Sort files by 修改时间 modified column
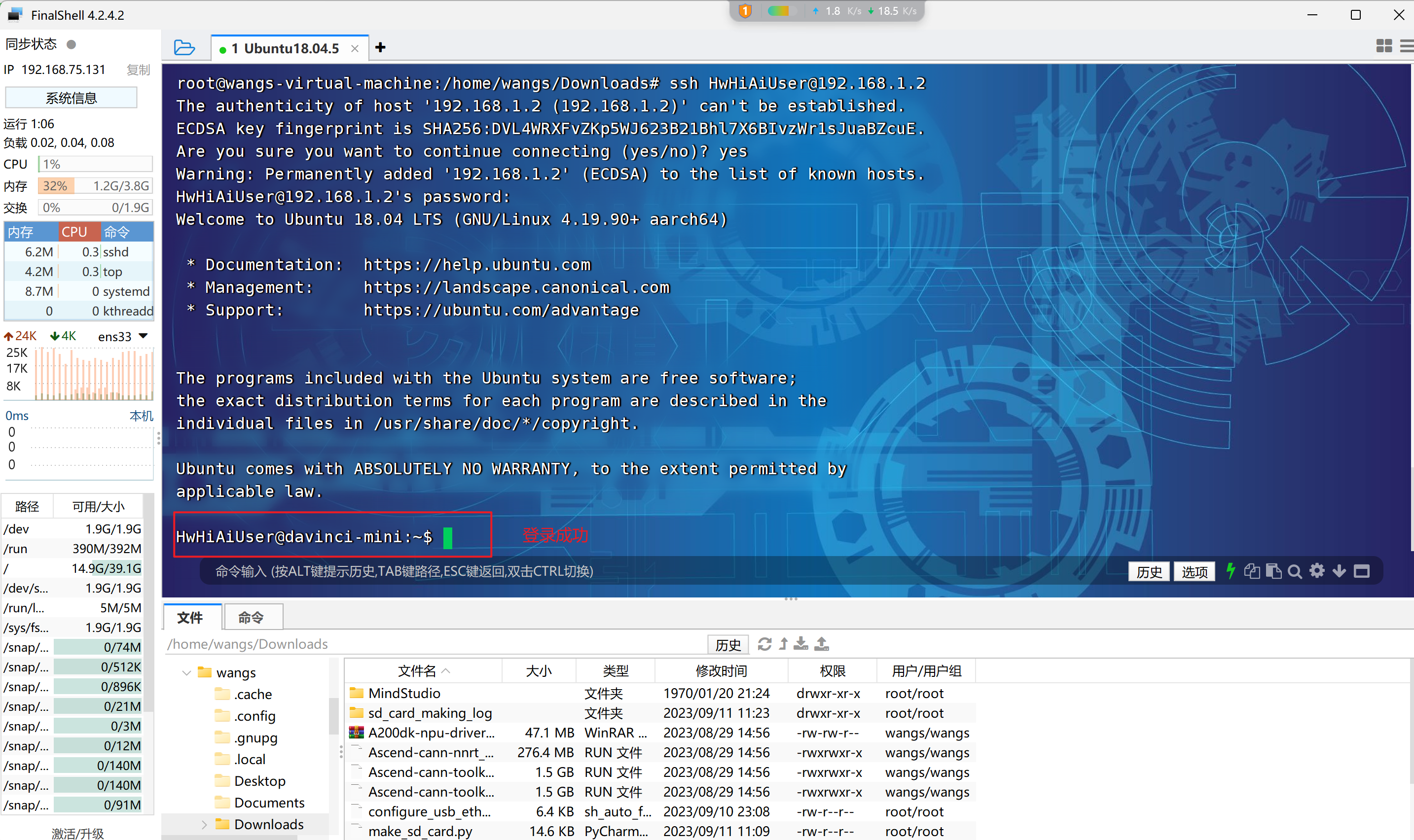The width and height of the screenshot is (1414, 840). click(x=722, y=671)
